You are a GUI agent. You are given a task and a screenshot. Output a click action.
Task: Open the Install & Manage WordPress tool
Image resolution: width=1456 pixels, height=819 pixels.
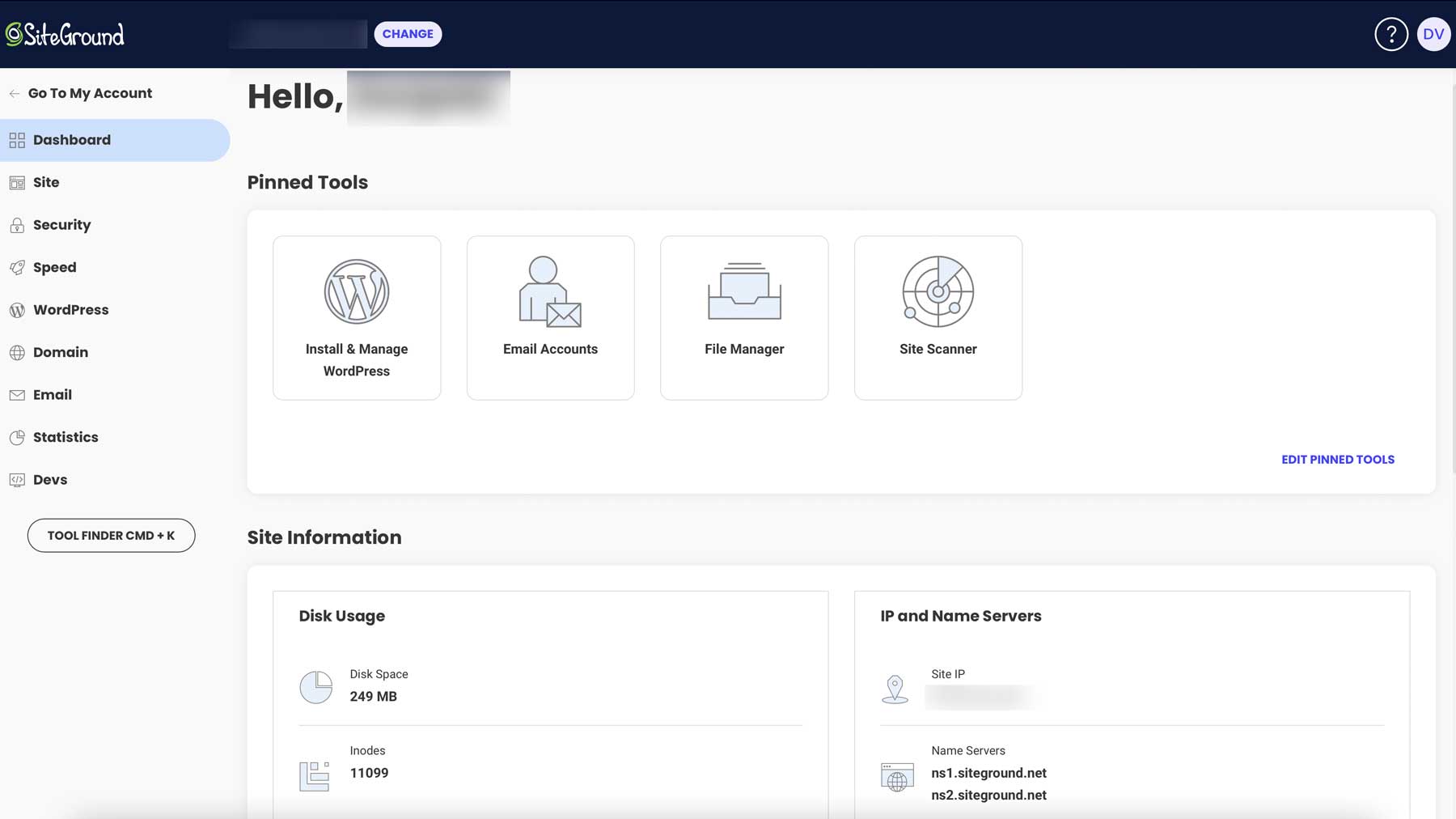[357, 317]
